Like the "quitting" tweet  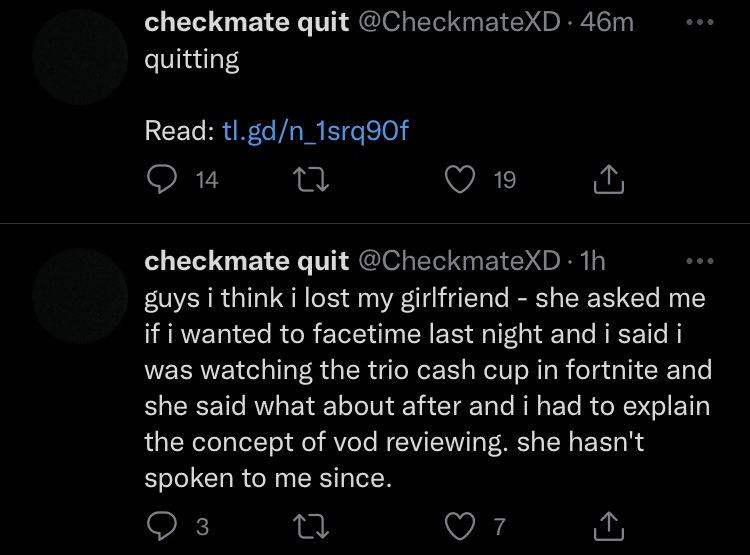pos(460,179)
